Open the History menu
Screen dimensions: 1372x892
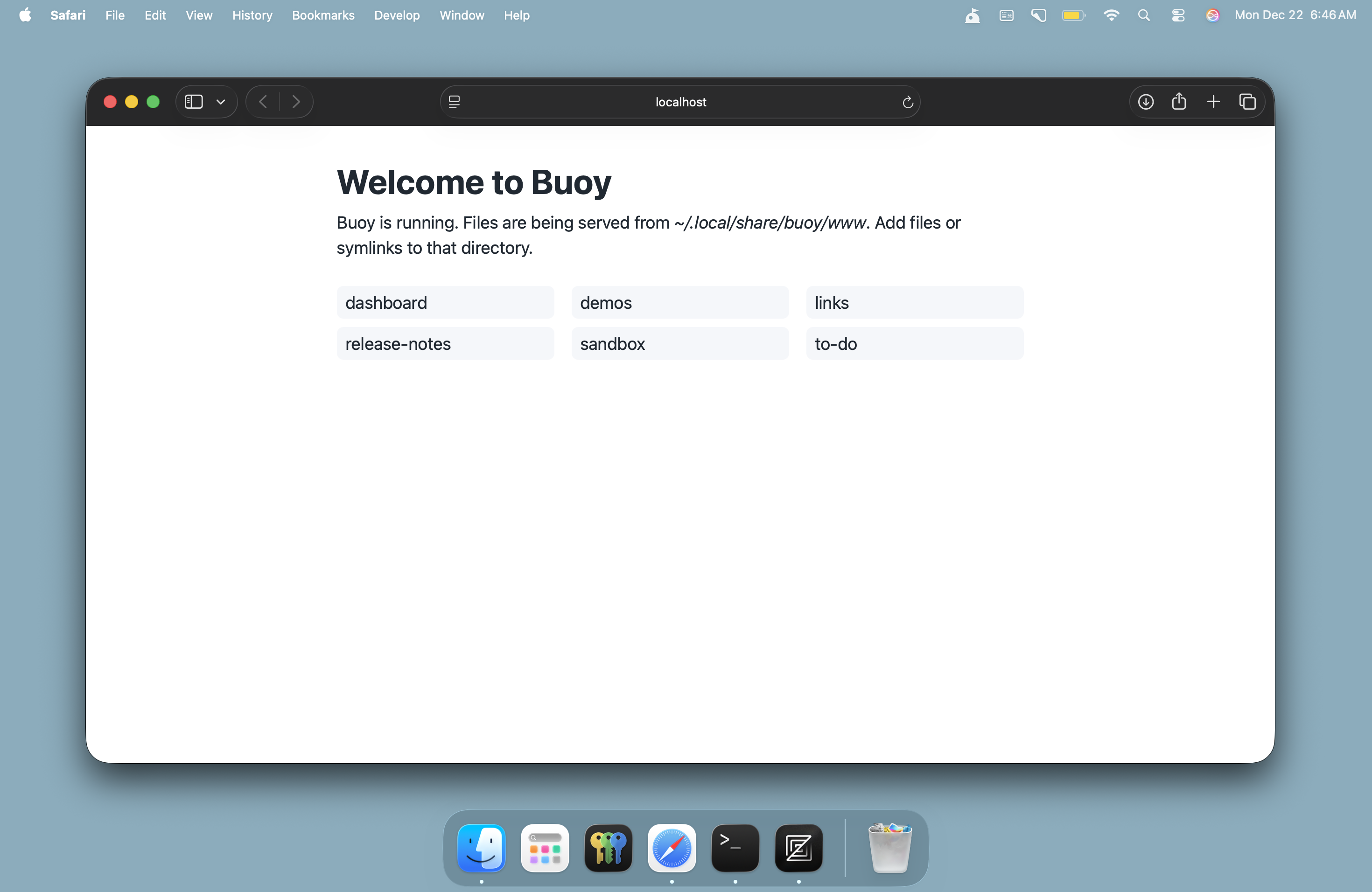252,15
